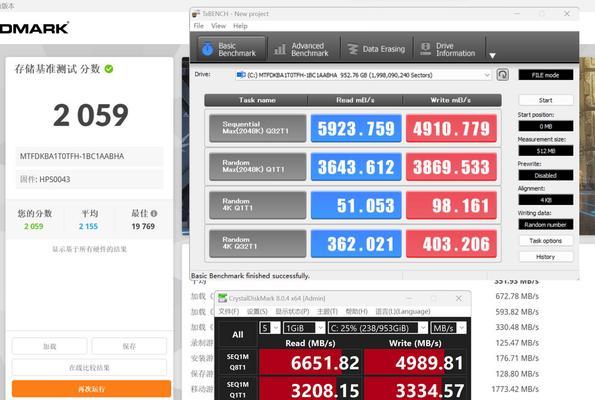Image resolution: width=595 pixels, height=400 pixels.
Task: Run Sequential Max(2048K) Q32T1 task
Action: tap(258, 128)
